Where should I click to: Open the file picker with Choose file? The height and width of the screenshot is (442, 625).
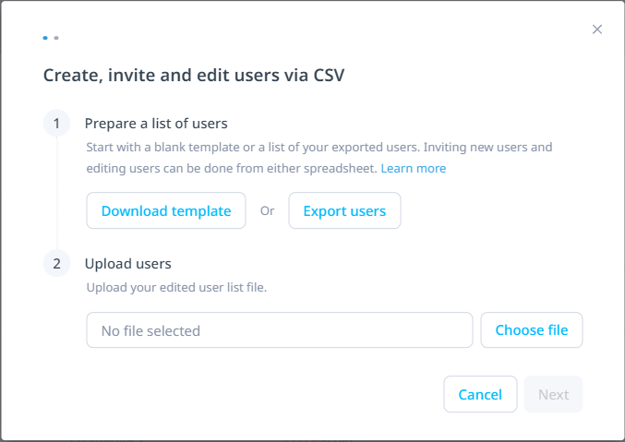pyautogui.click(x=532, y=330)
